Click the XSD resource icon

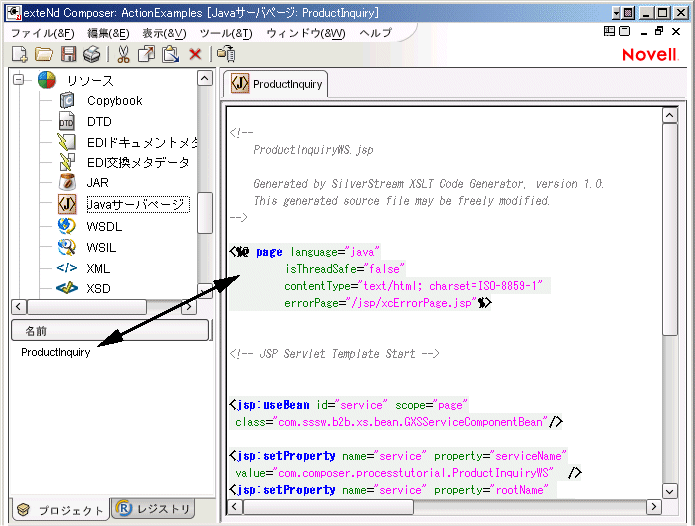tap(67, 288)
